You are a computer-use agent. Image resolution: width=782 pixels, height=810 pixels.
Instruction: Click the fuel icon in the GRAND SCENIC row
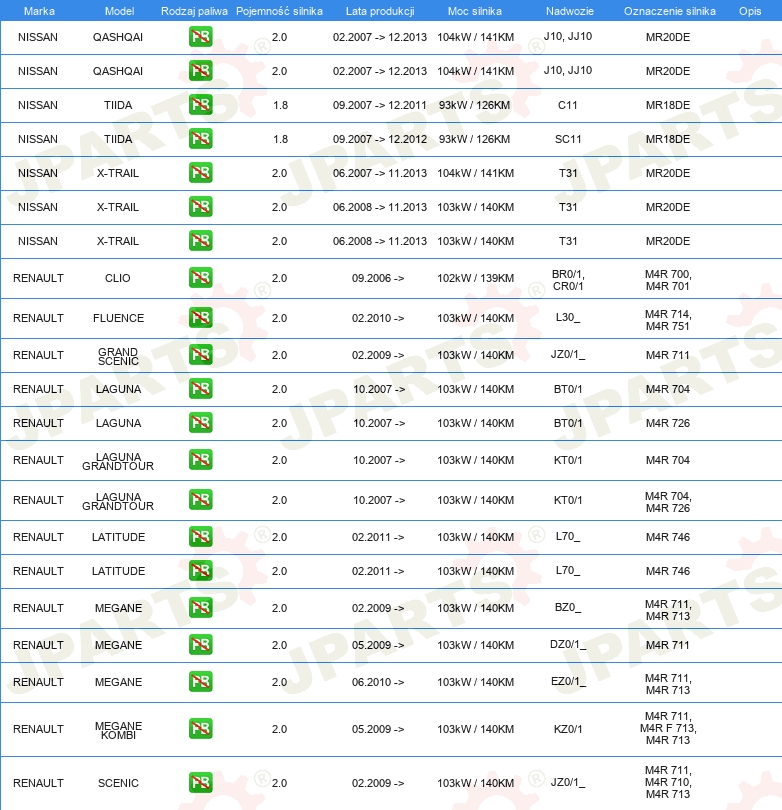(x=200, y=355)
